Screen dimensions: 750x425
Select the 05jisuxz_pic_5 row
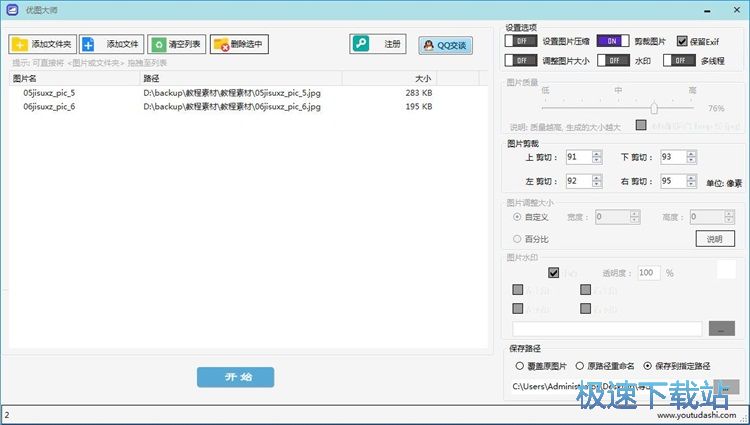[249, 93]
